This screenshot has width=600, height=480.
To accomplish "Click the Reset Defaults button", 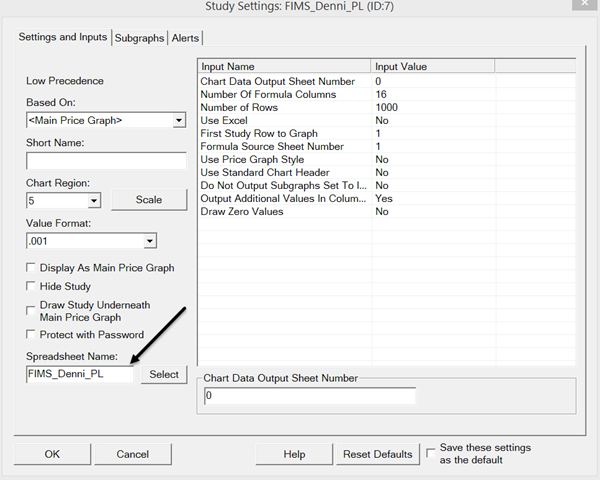I will coord(377,454).
